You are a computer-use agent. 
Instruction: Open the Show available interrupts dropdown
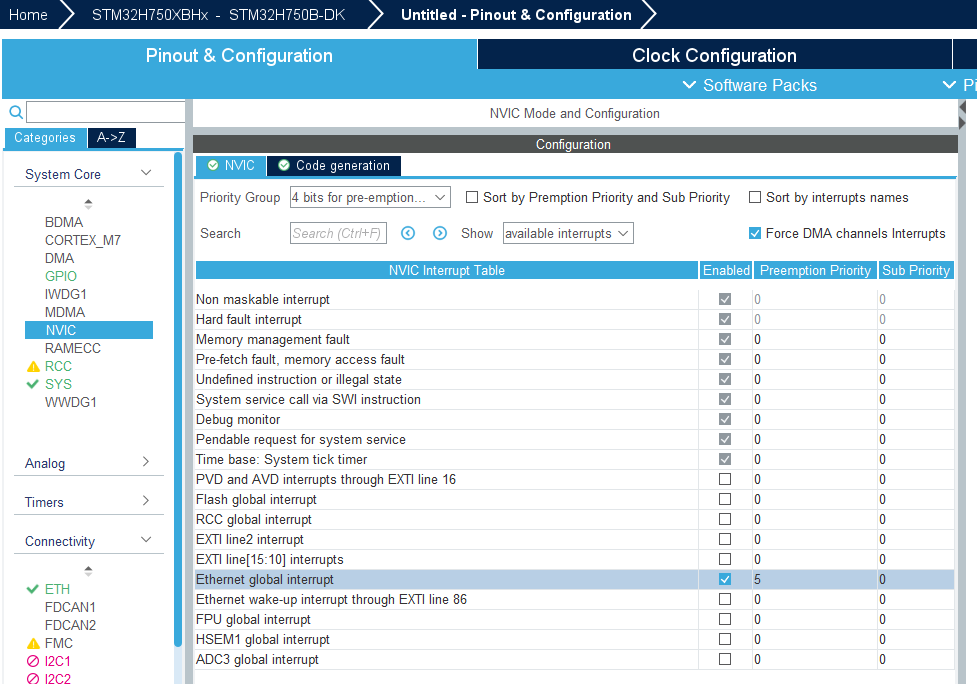click(x=568, y=233)
